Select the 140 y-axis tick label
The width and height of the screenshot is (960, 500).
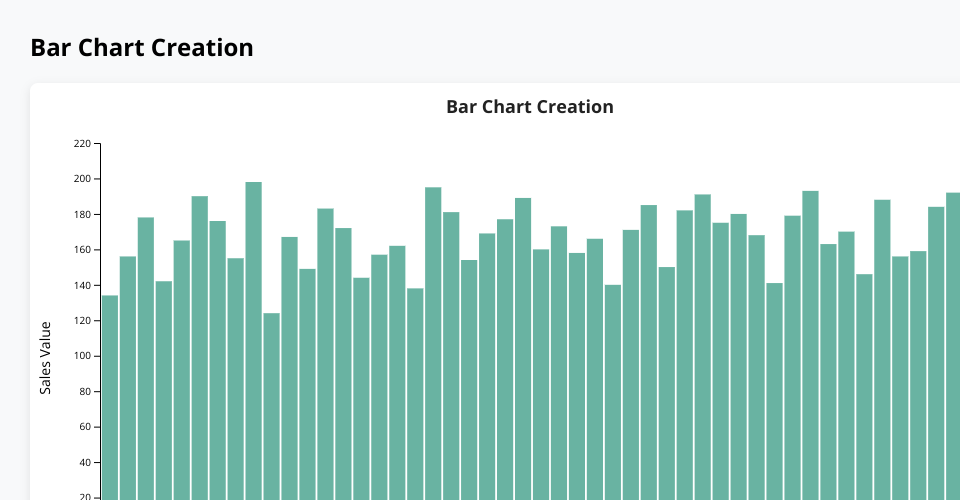[82, 286]
